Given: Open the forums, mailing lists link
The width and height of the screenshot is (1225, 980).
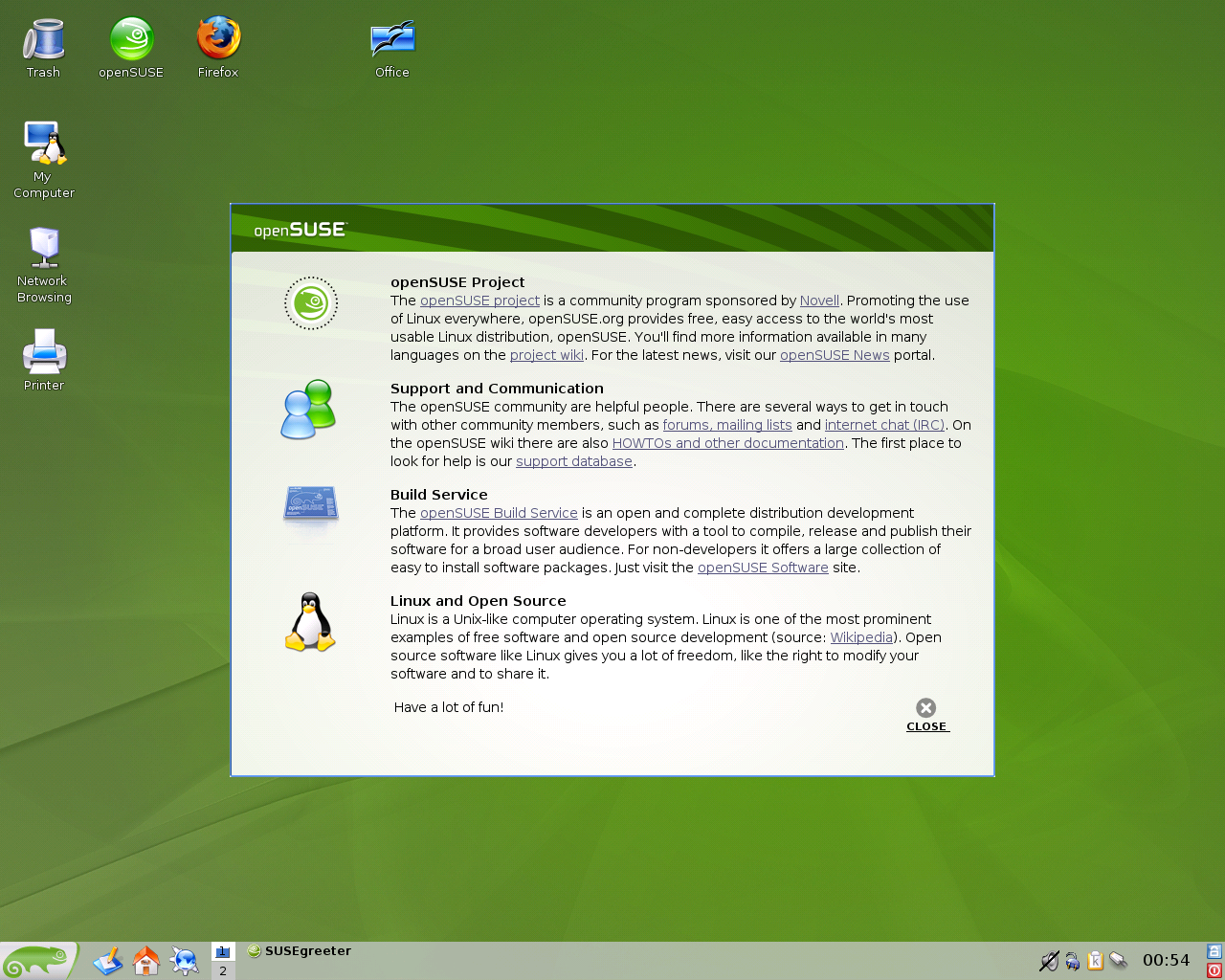Looking at the screenshot, I should (727, 425).
